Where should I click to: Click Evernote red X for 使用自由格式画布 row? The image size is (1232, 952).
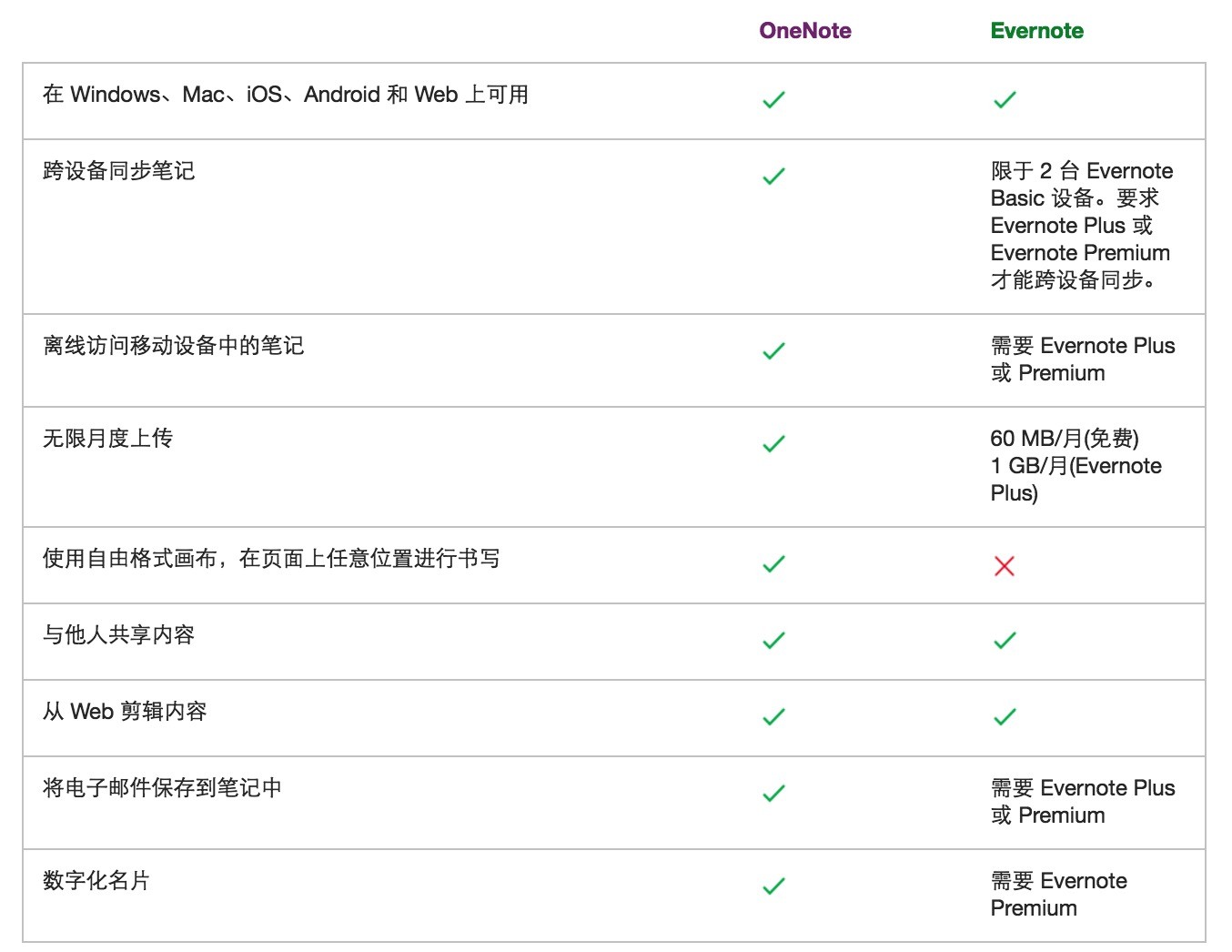[1005, 566]
